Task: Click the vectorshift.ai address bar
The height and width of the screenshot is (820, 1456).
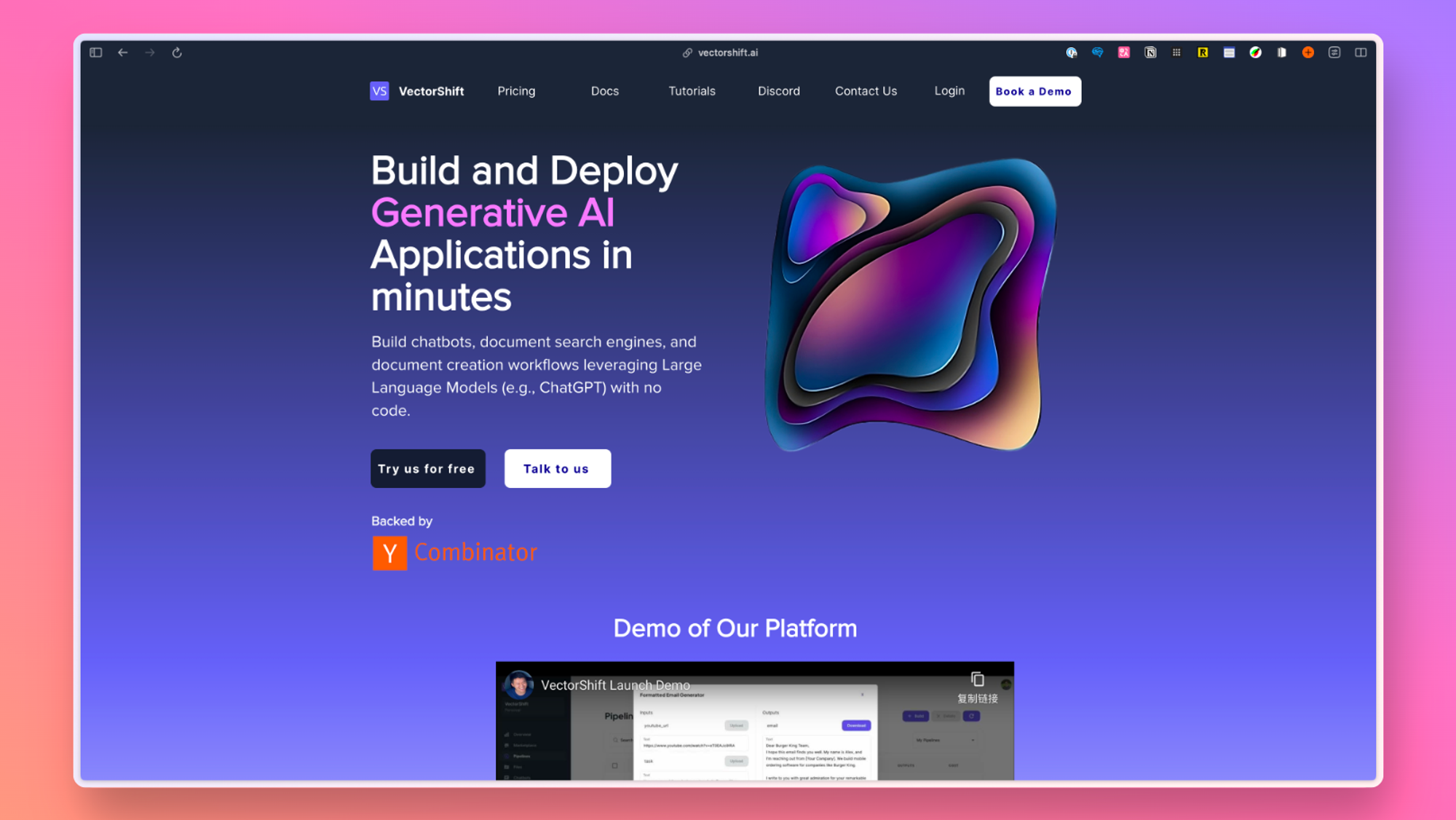Action: [x=721, y=52]
